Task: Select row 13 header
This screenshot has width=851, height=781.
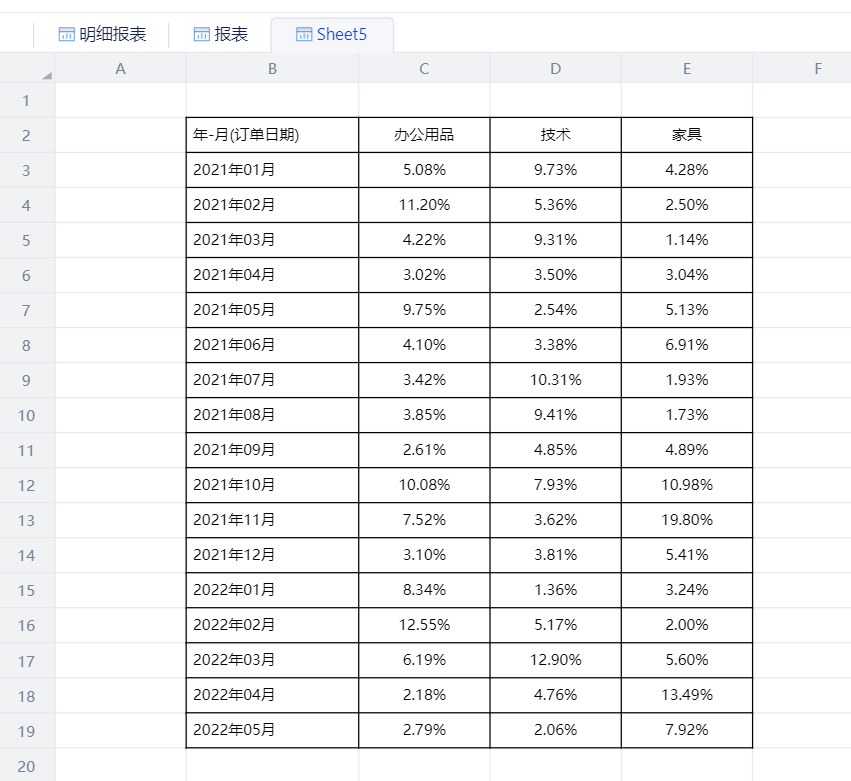Action: [27, 520]
